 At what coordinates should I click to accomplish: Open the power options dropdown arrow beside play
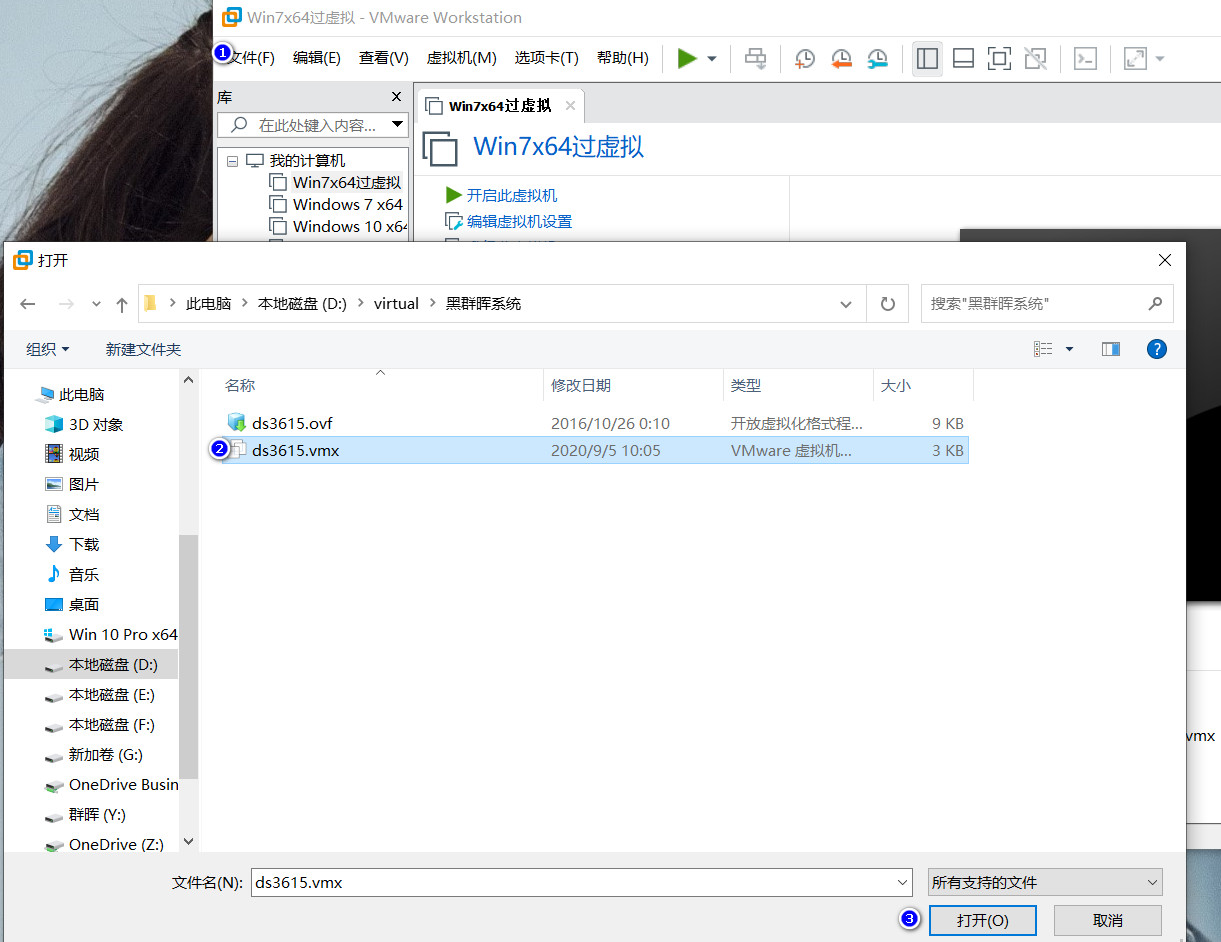click(x=712, y=59)
